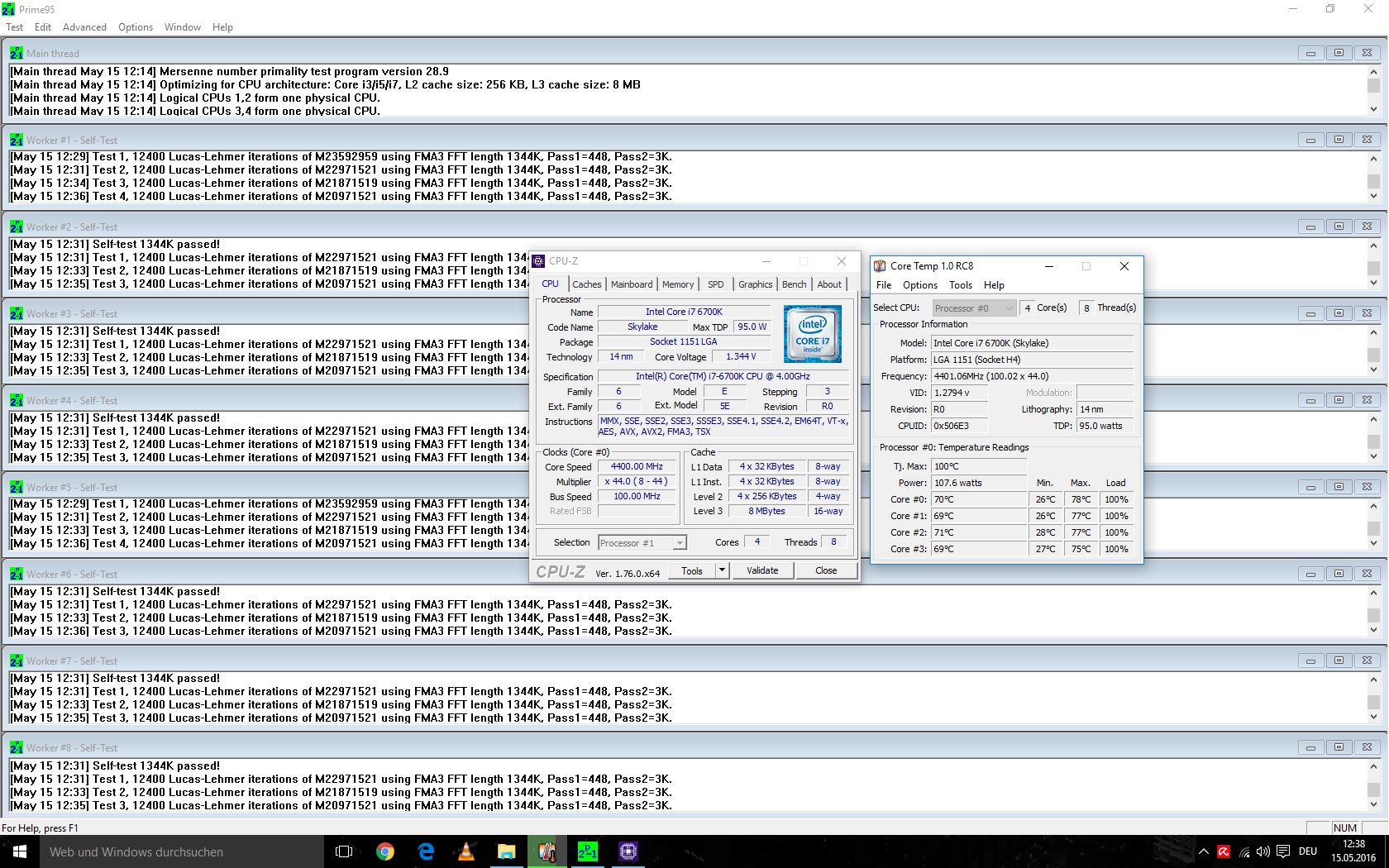Launch Google Chrome from the taskbar

click(x=385, y=851)
